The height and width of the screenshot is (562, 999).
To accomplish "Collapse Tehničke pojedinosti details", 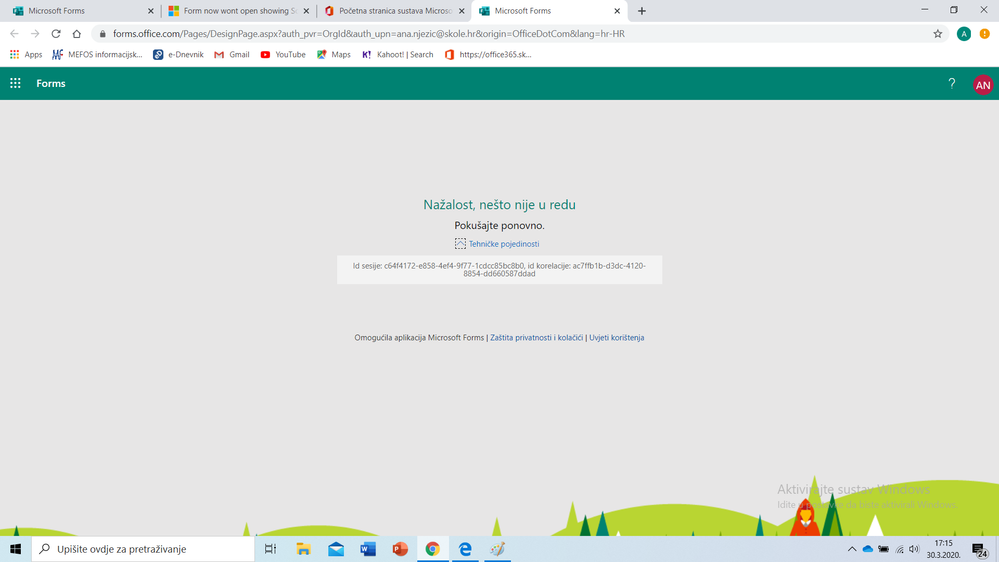I will (x=497, y=244).
